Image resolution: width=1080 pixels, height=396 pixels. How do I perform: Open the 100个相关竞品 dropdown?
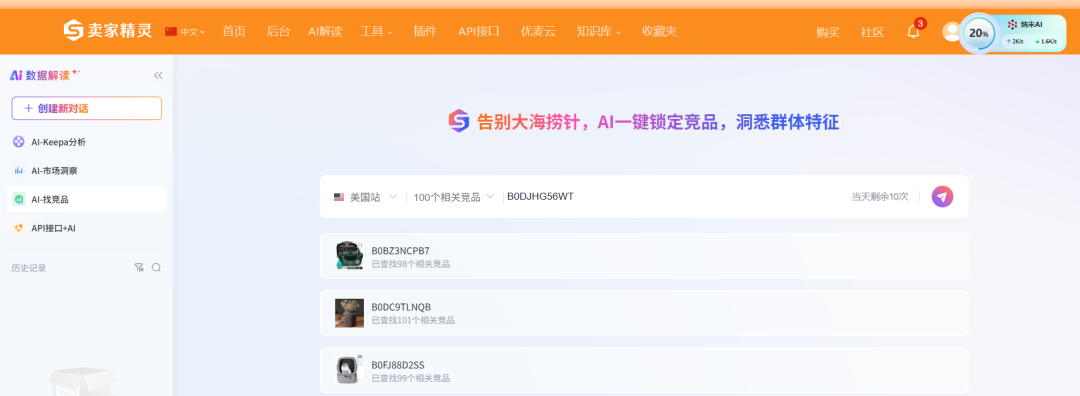tap(453, 197)
